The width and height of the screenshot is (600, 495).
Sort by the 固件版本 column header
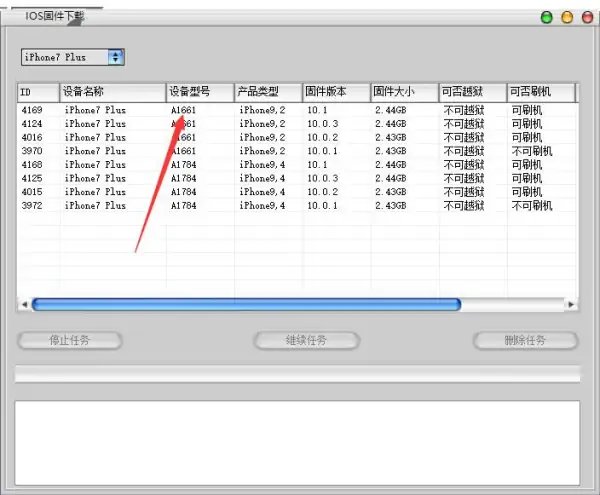tap(336, 92)
